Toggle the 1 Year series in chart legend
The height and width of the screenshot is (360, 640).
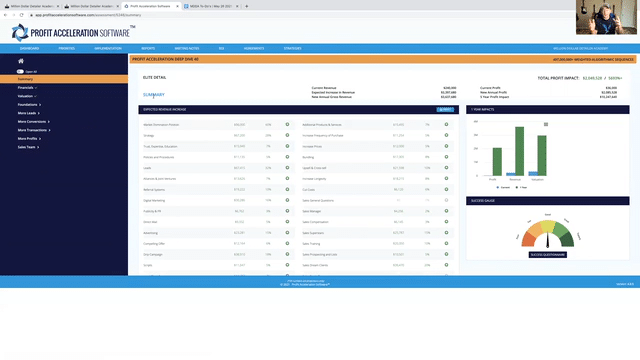pos(521,187)
